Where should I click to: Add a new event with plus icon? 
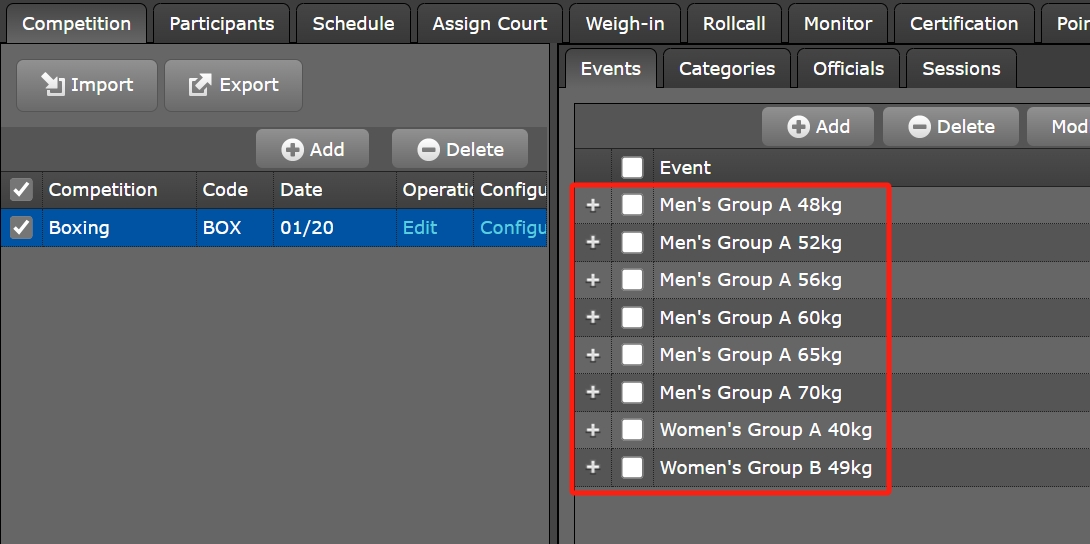click(x=798, y=127)
